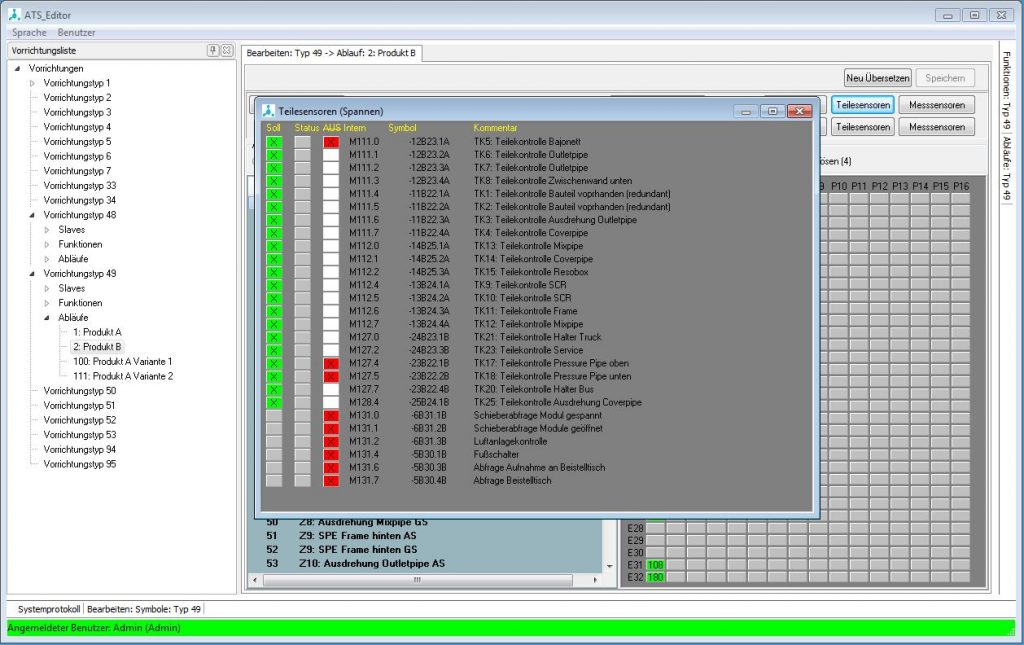Image resolution: width=1024 pixels, height=645 pixels.
Task: Close the Vorrichtungsliste panel
Action: (226, 50)
